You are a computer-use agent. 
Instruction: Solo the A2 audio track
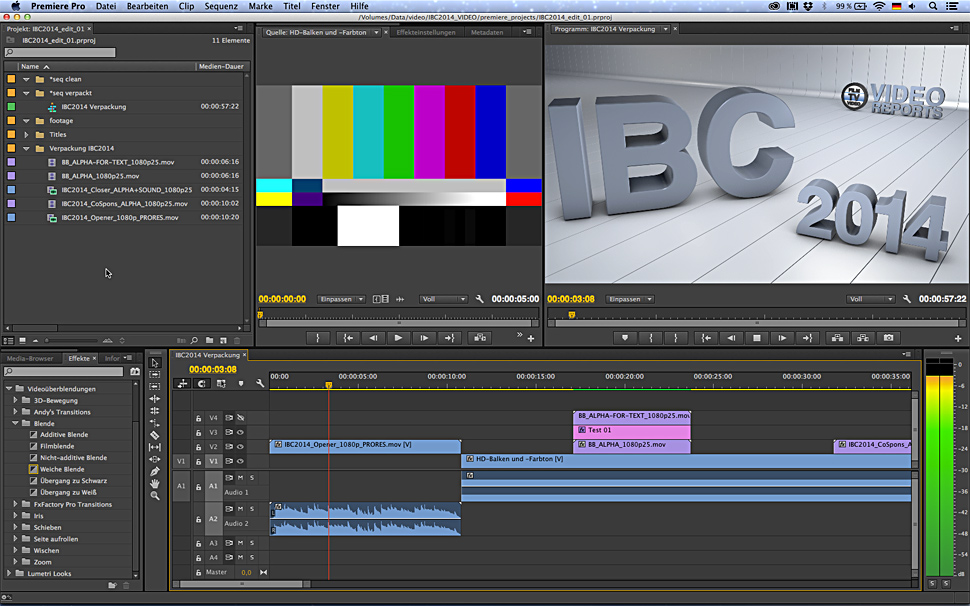coord(251,508)
